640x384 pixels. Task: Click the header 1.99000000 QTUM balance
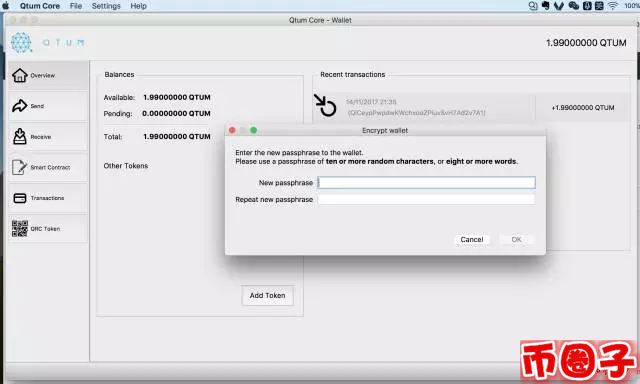(586, 43)
